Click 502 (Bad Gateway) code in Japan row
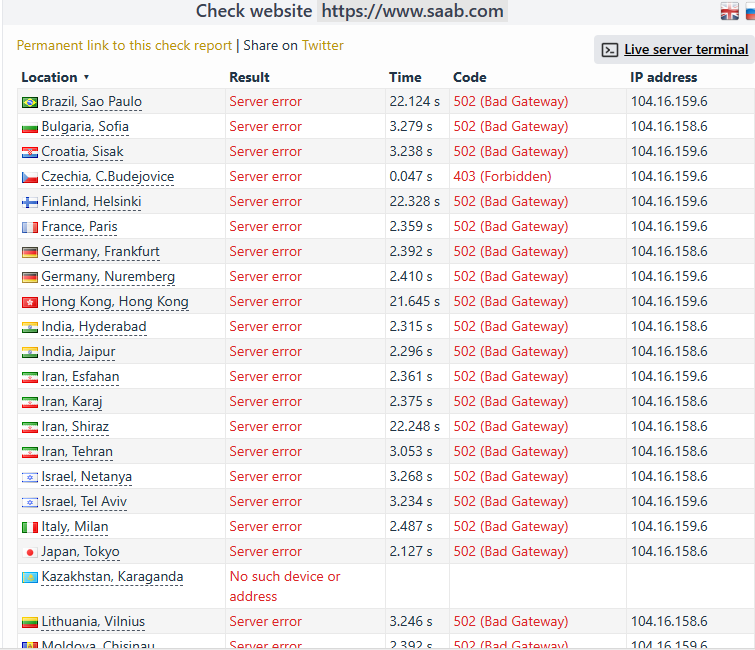The width and height of the screenshot is (755, 650). point(511,552)
